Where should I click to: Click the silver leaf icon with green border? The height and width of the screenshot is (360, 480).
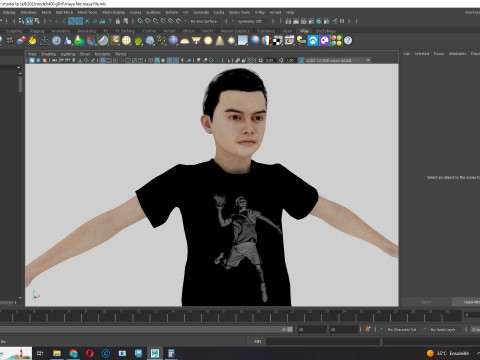coord(103,41)
